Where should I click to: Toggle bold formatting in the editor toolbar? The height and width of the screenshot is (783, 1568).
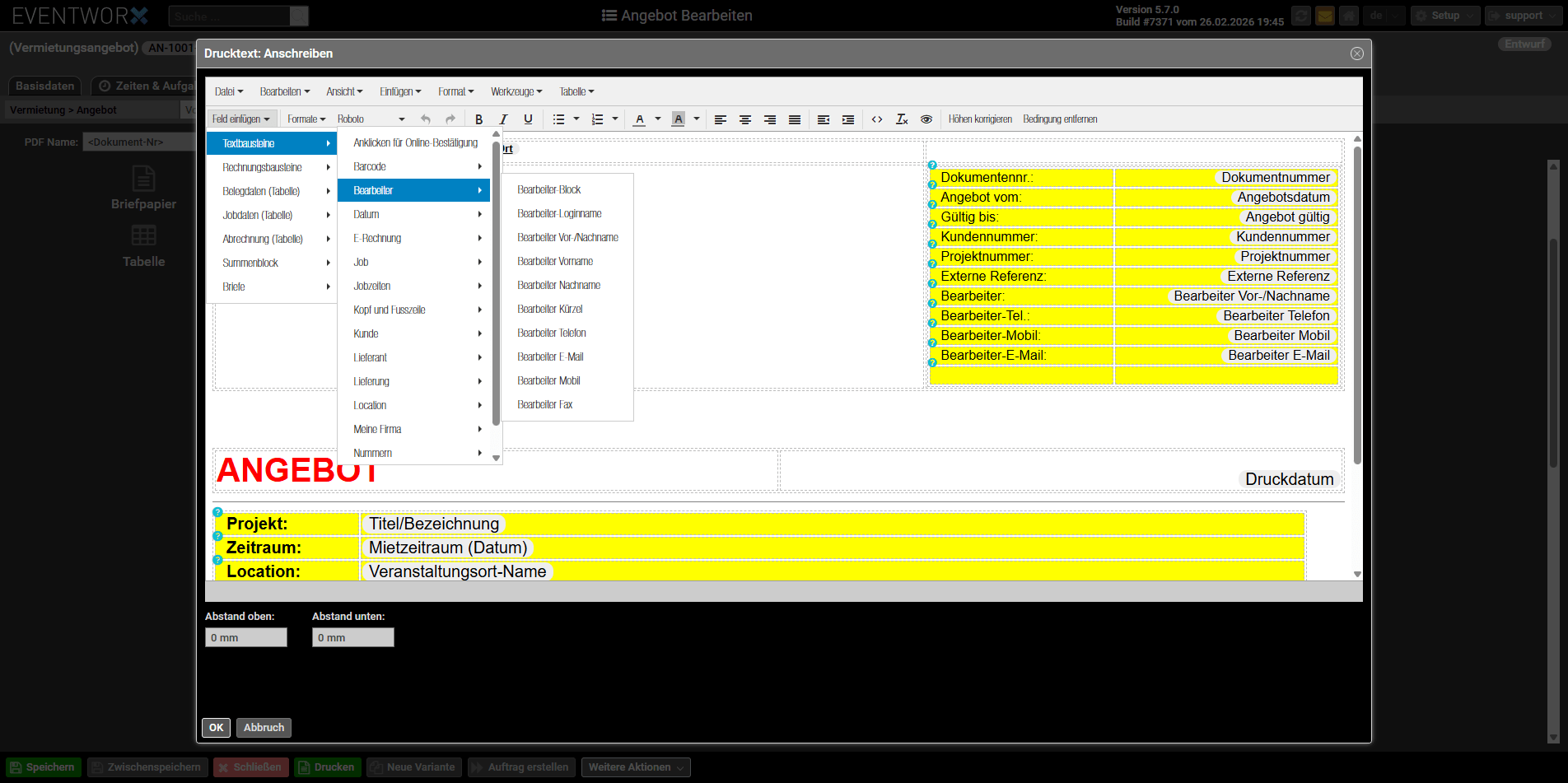(478, 119)
